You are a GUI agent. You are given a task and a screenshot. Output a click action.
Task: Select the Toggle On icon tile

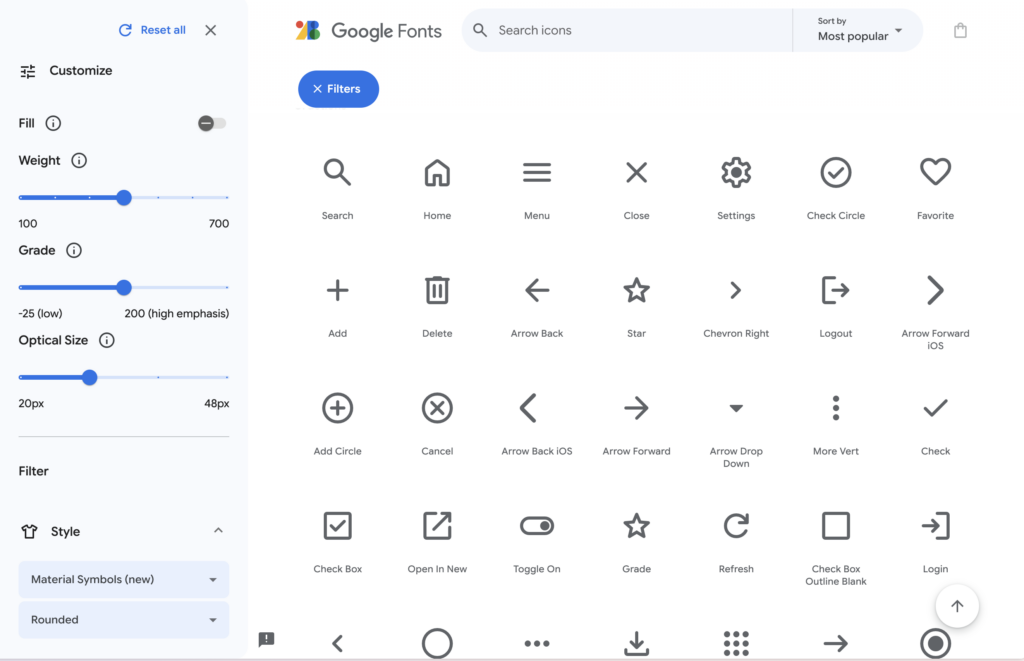(x=537, y=526)
